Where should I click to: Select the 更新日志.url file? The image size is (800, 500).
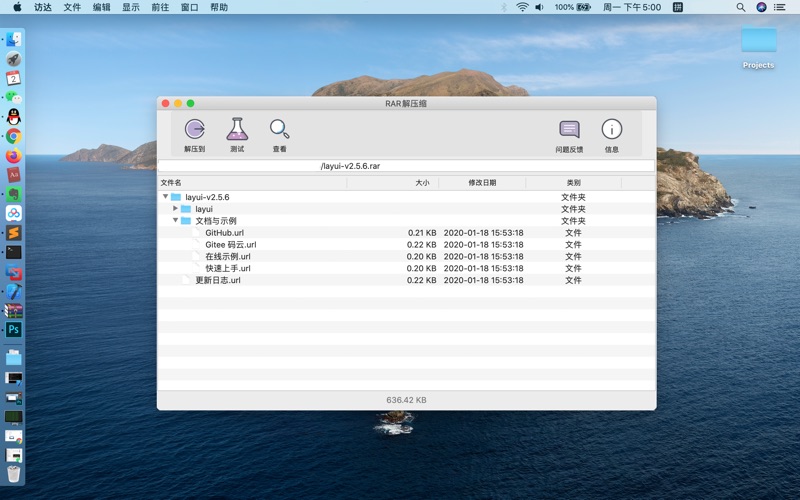pyautogui.click(x=217, y=280)
